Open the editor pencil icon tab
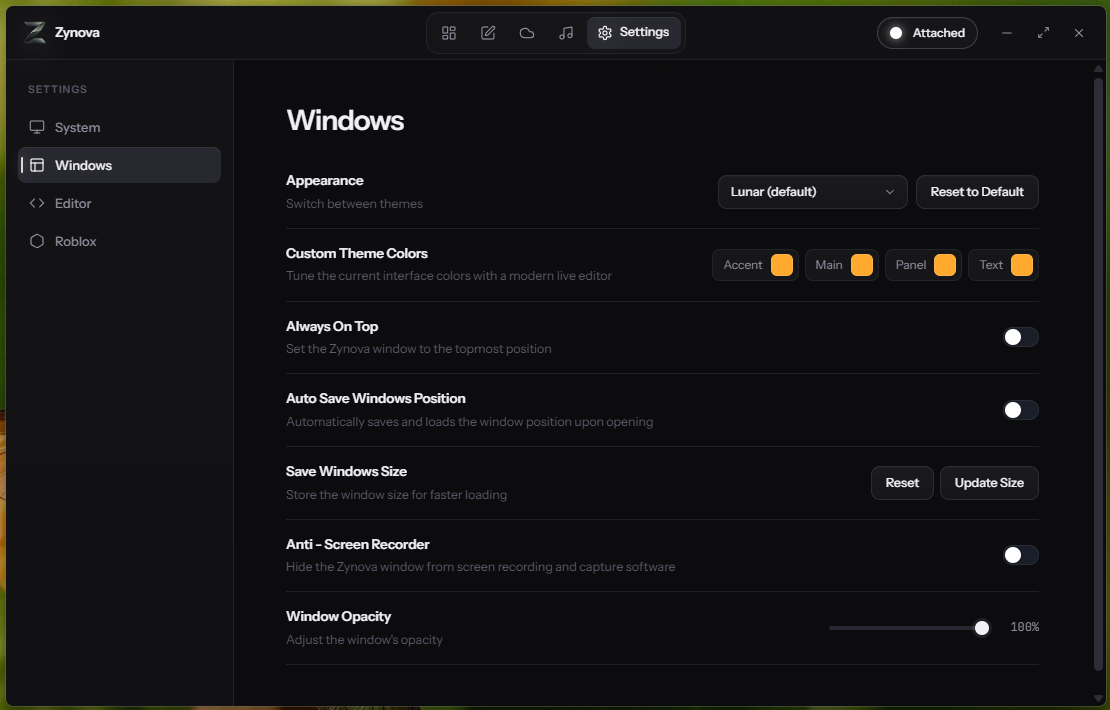This screenshot has height=710, width=1110. tap(488, 33)
